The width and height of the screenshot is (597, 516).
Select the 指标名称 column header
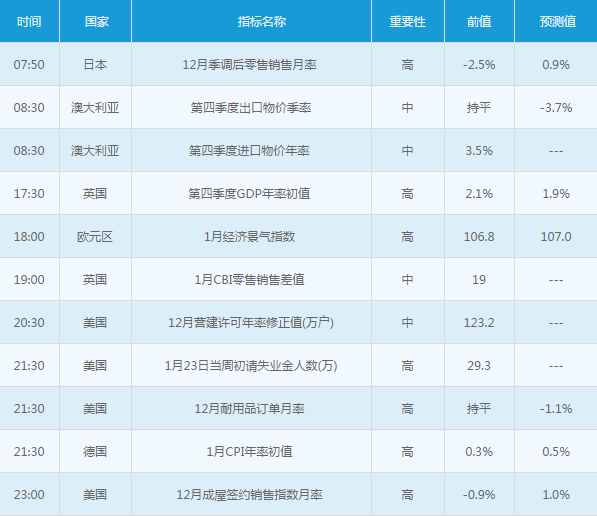click(262, 21)
